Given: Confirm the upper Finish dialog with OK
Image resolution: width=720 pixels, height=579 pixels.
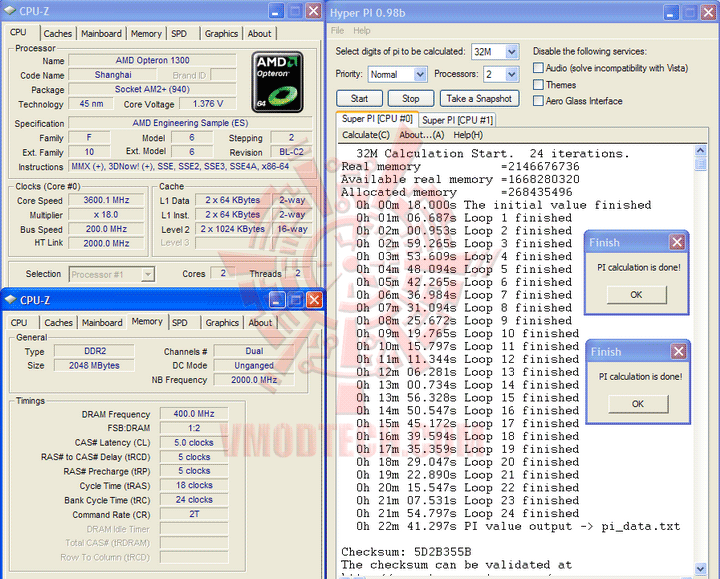Looking at the screenshot, I should pyautogui.click(x=636, y=295).
